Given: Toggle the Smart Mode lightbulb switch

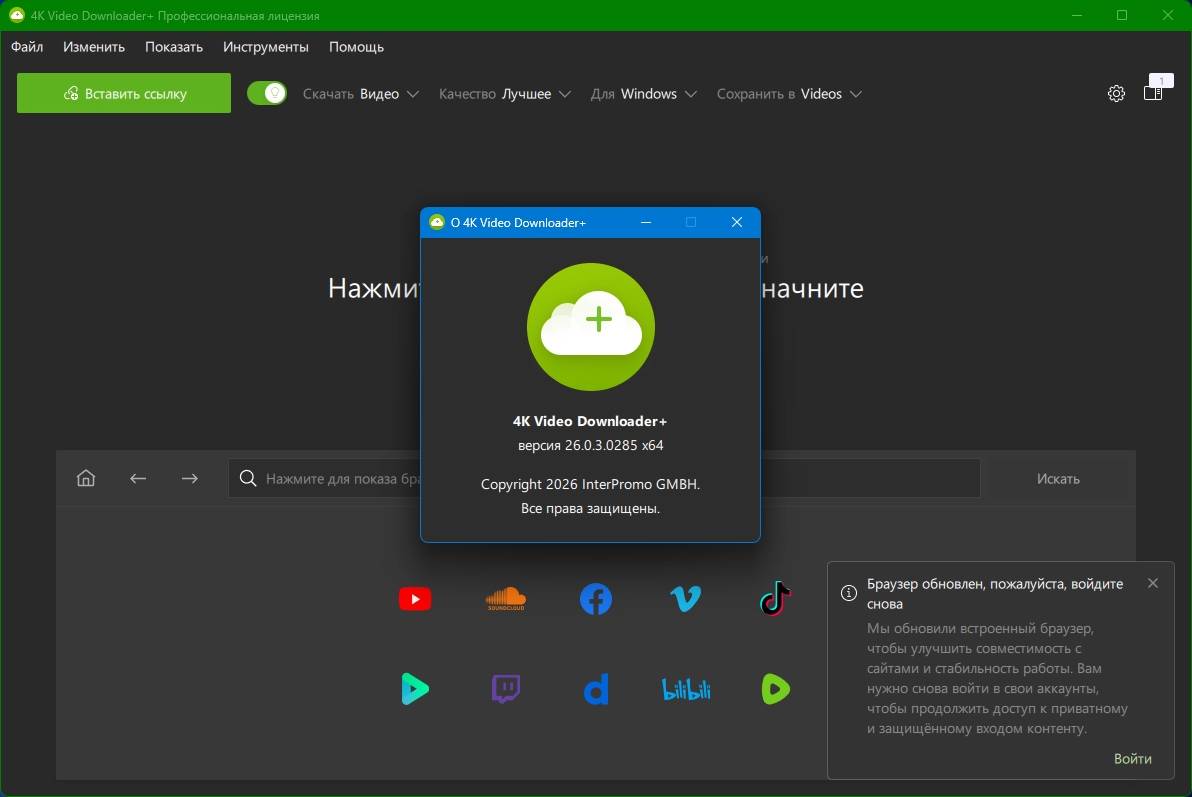Looking at the screenshot, I should [267, 94].
